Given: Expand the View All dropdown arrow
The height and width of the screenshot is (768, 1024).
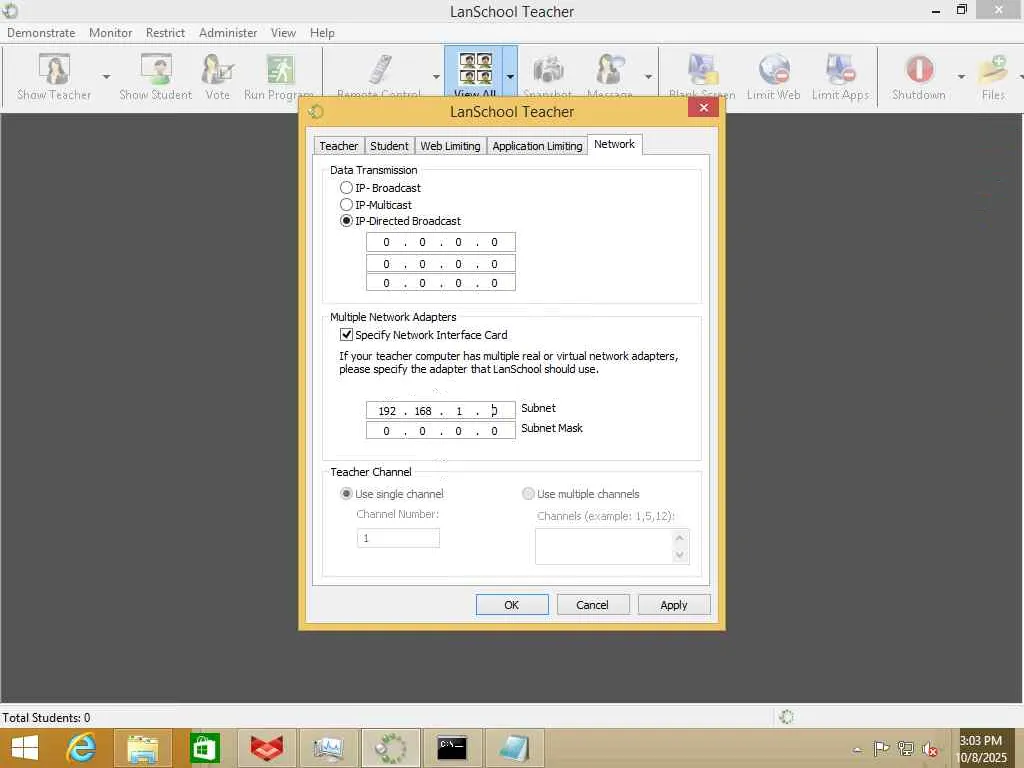Looking at the screenshot, I should tap(510, 76).
